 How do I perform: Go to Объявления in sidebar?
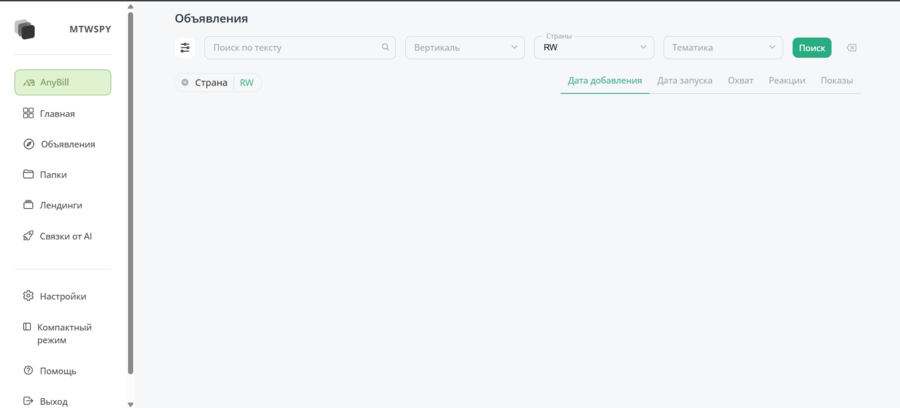point(67,144)
